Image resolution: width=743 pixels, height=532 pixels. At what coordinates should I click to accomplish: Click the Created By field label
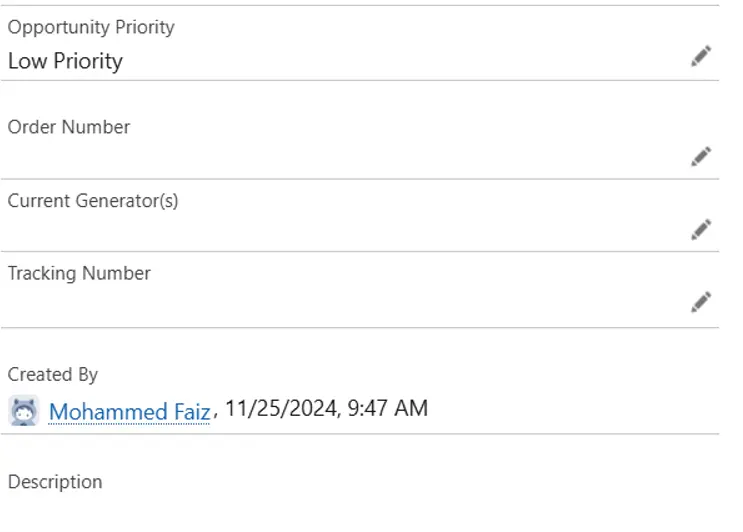point(53,375)
